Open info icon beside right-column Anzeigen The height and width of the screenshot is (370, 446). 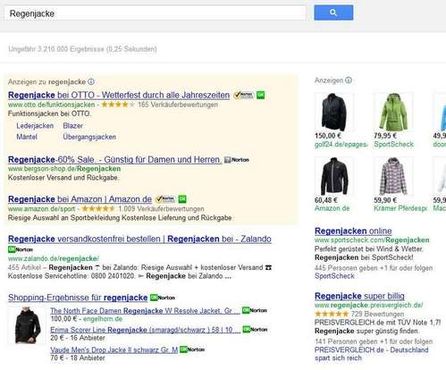[x=348, y=80]
